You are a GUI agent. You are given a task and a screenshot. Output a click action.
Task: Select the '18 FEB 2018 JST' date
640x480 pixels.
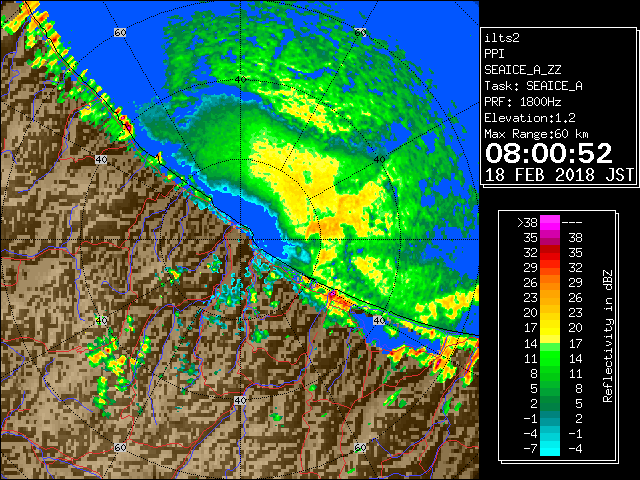pos(559,175)
